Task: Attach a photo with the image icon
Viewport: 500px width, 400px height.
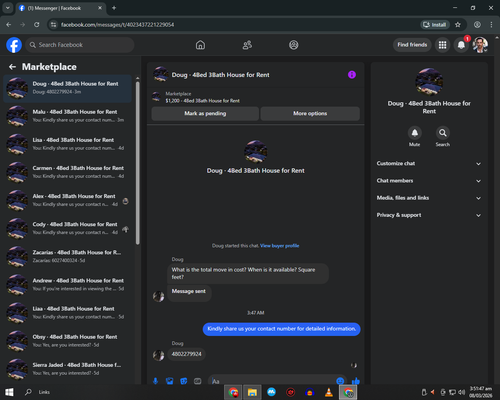Action: pos(170,381)
